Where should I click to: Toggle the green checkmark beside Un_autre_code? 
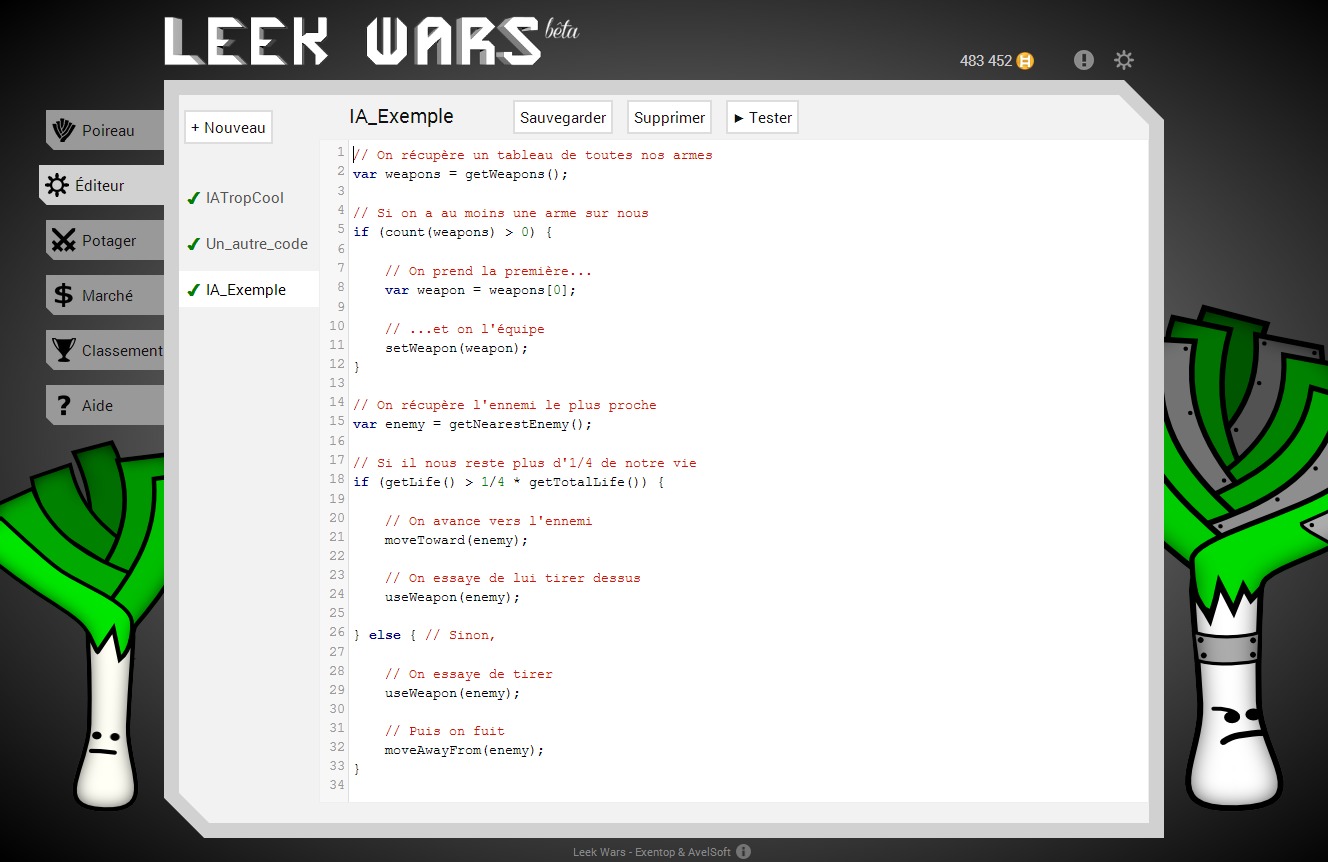(193, 244)
